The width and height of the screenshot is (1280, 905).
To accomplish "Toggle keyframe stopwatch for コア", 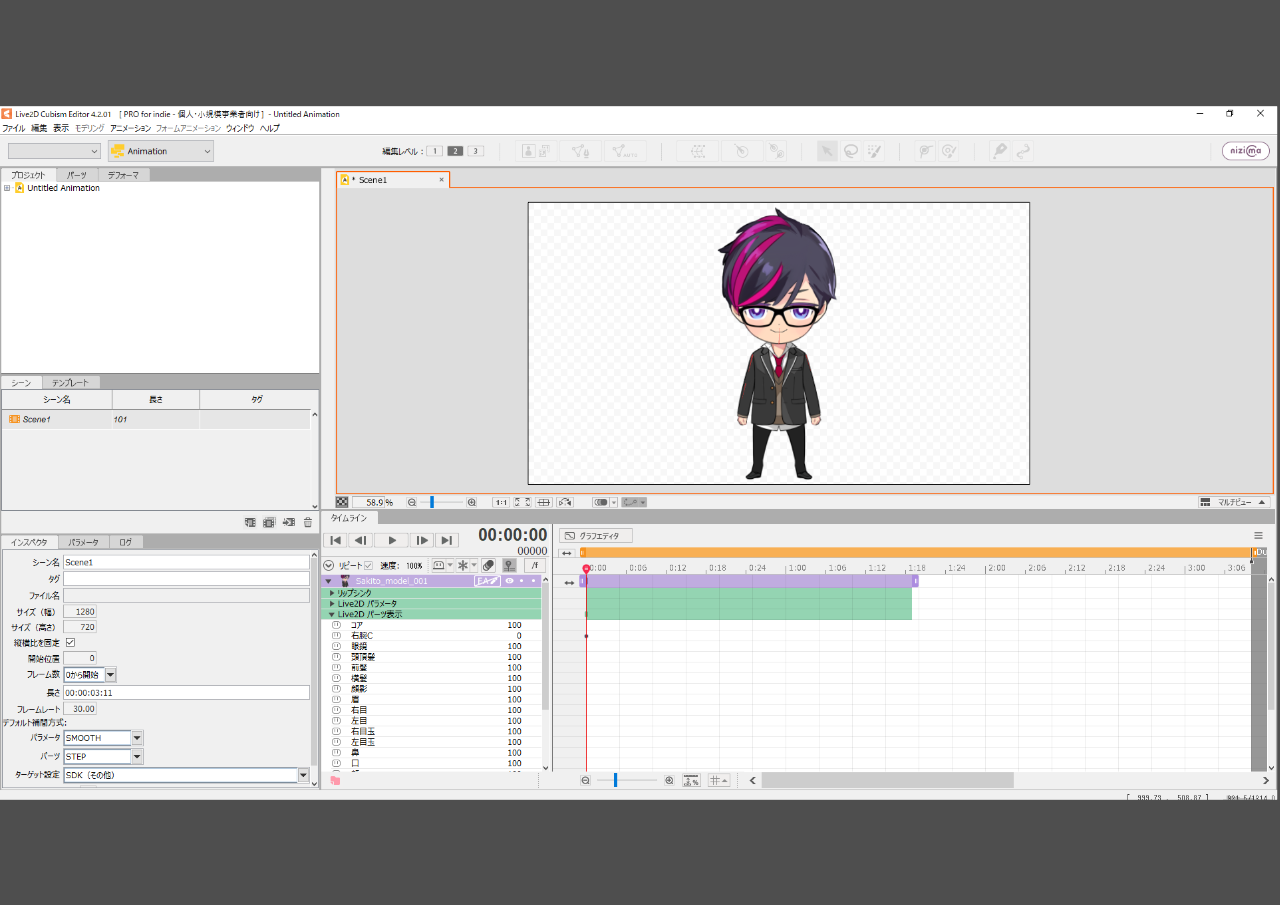I will (x=337, y=625).
